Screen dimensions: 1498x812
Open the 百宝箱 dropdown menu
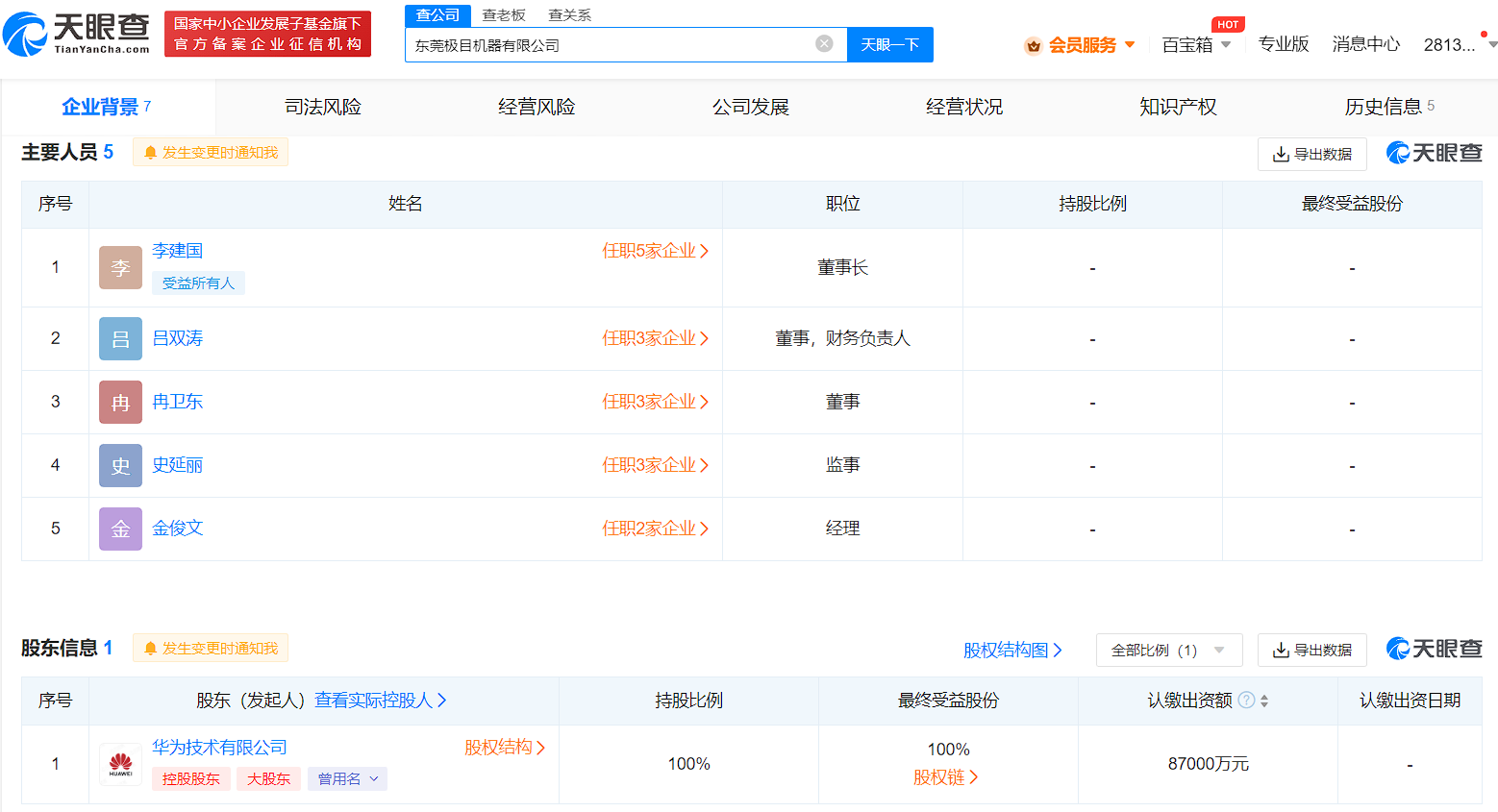pos(1196,45)
